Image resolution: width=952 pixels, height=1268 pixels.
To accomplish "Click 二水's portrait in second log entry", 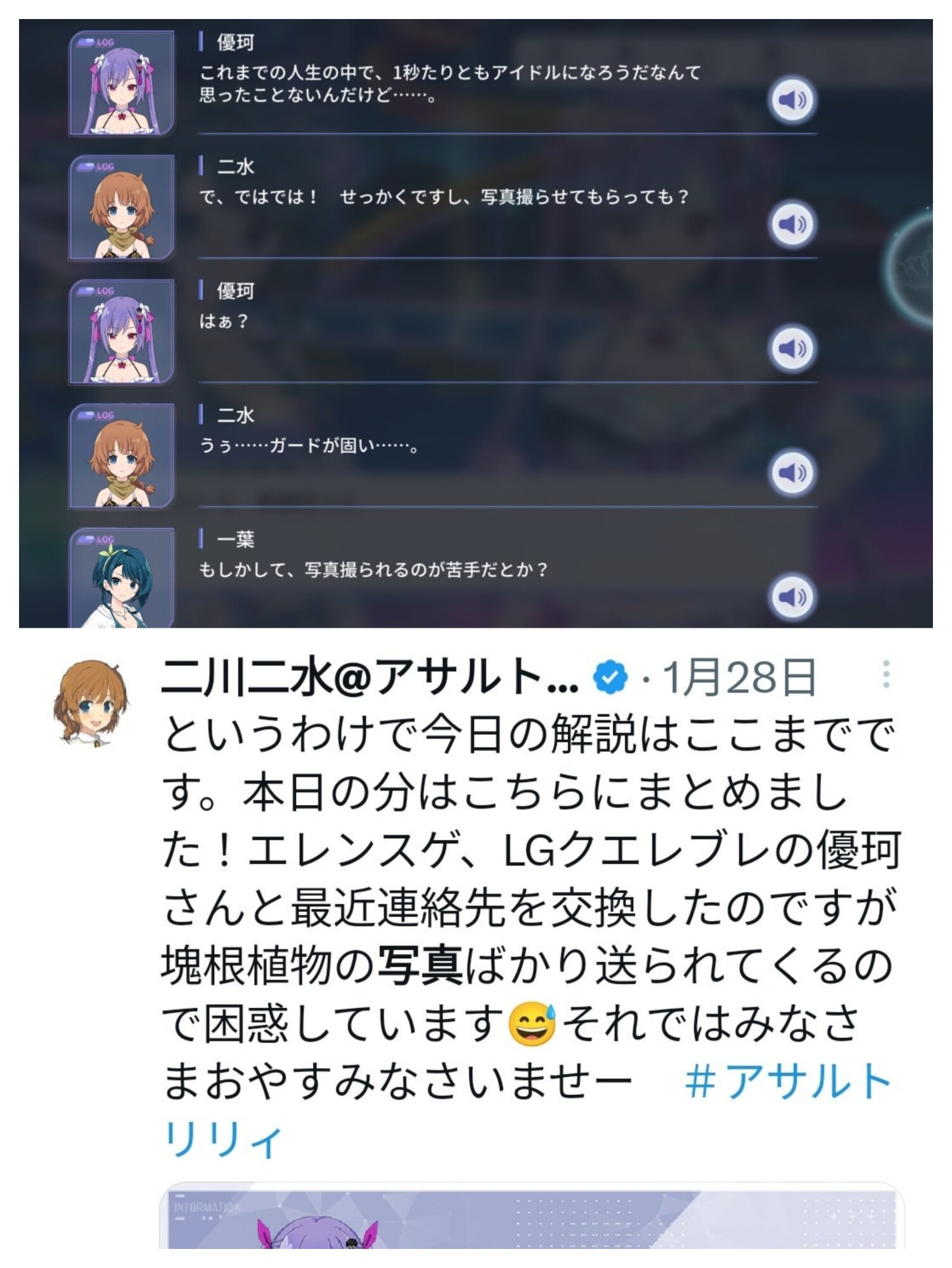I will (x=121, y=207).
